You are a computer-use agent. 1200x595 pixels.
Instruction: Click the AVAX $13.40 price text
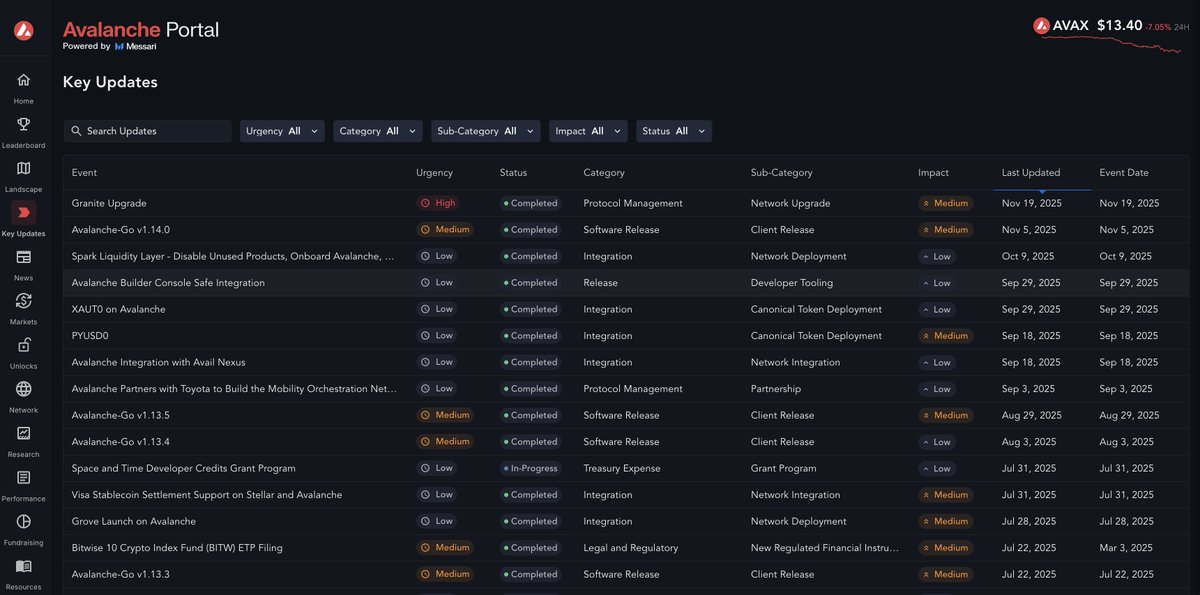[1097, 26]
